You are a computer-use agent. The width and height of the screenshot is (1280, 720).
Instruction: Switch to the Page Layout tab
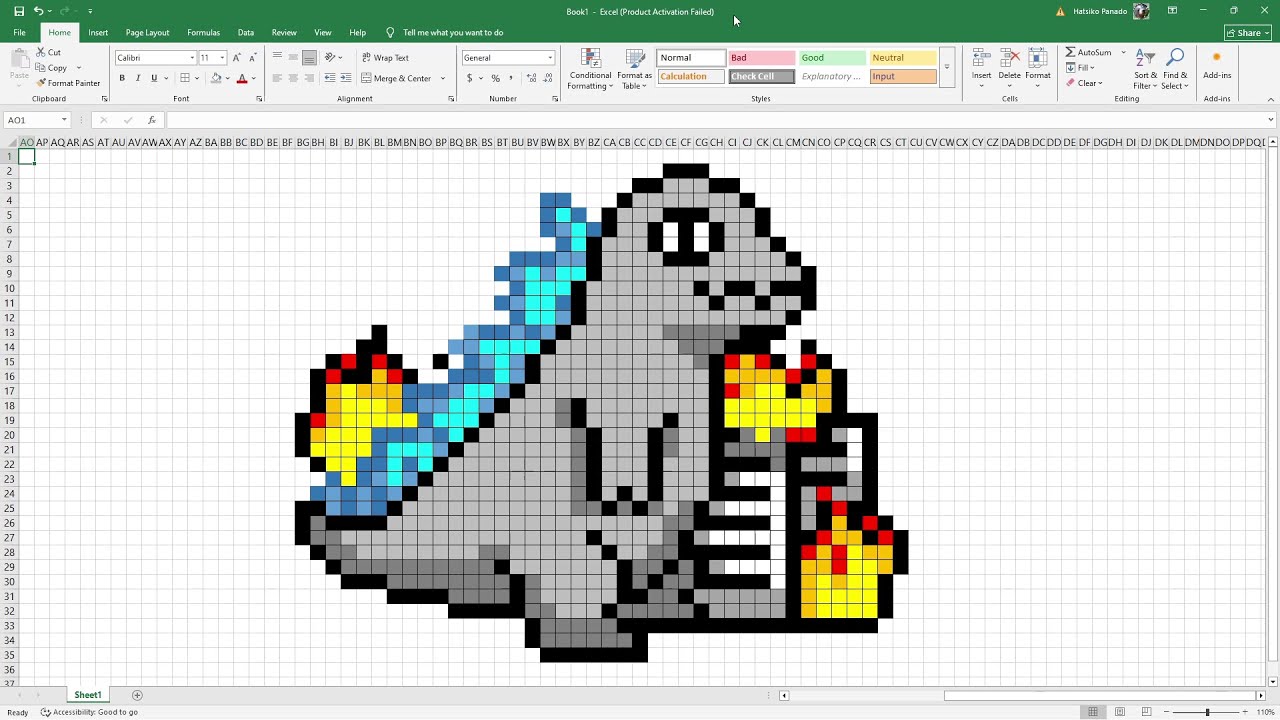[x=147, y=33]
